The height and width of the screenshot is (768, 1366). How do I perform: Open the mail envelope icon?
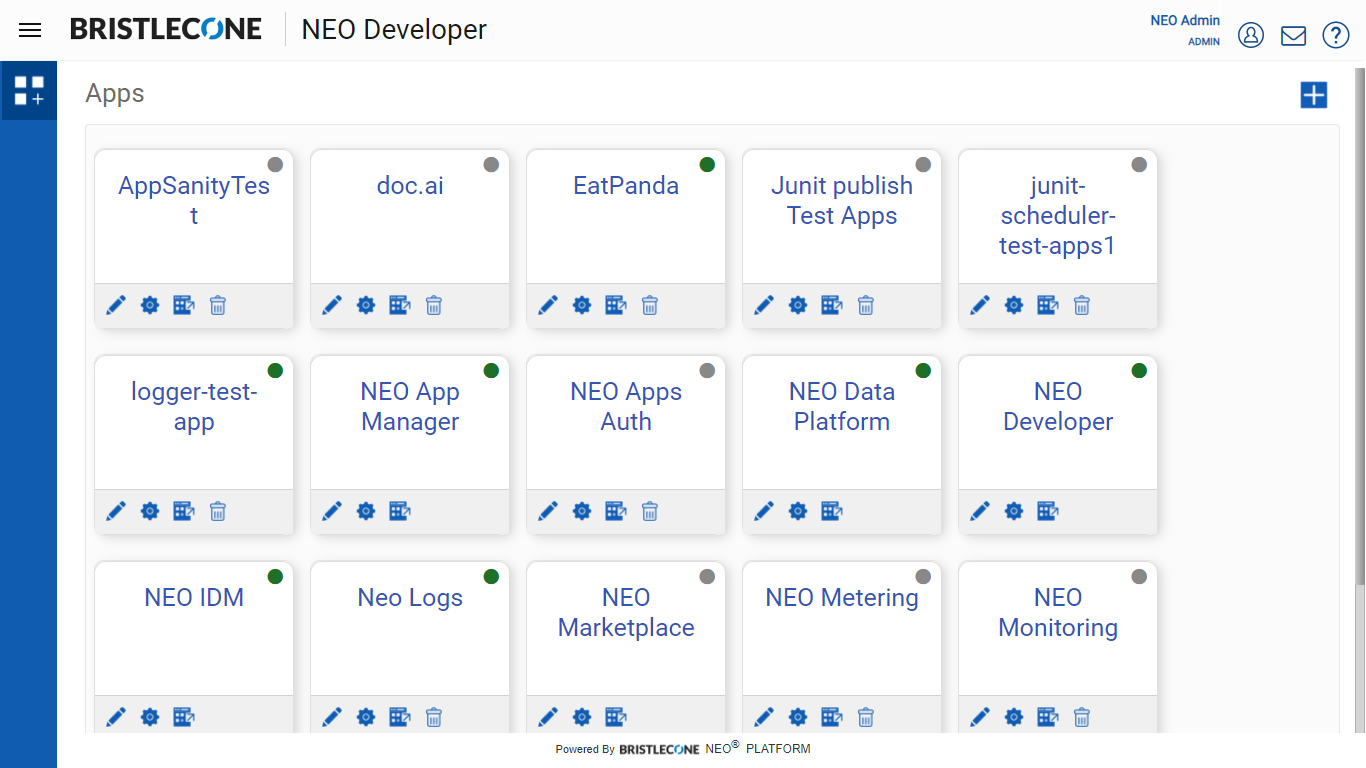coord(1293,35)
